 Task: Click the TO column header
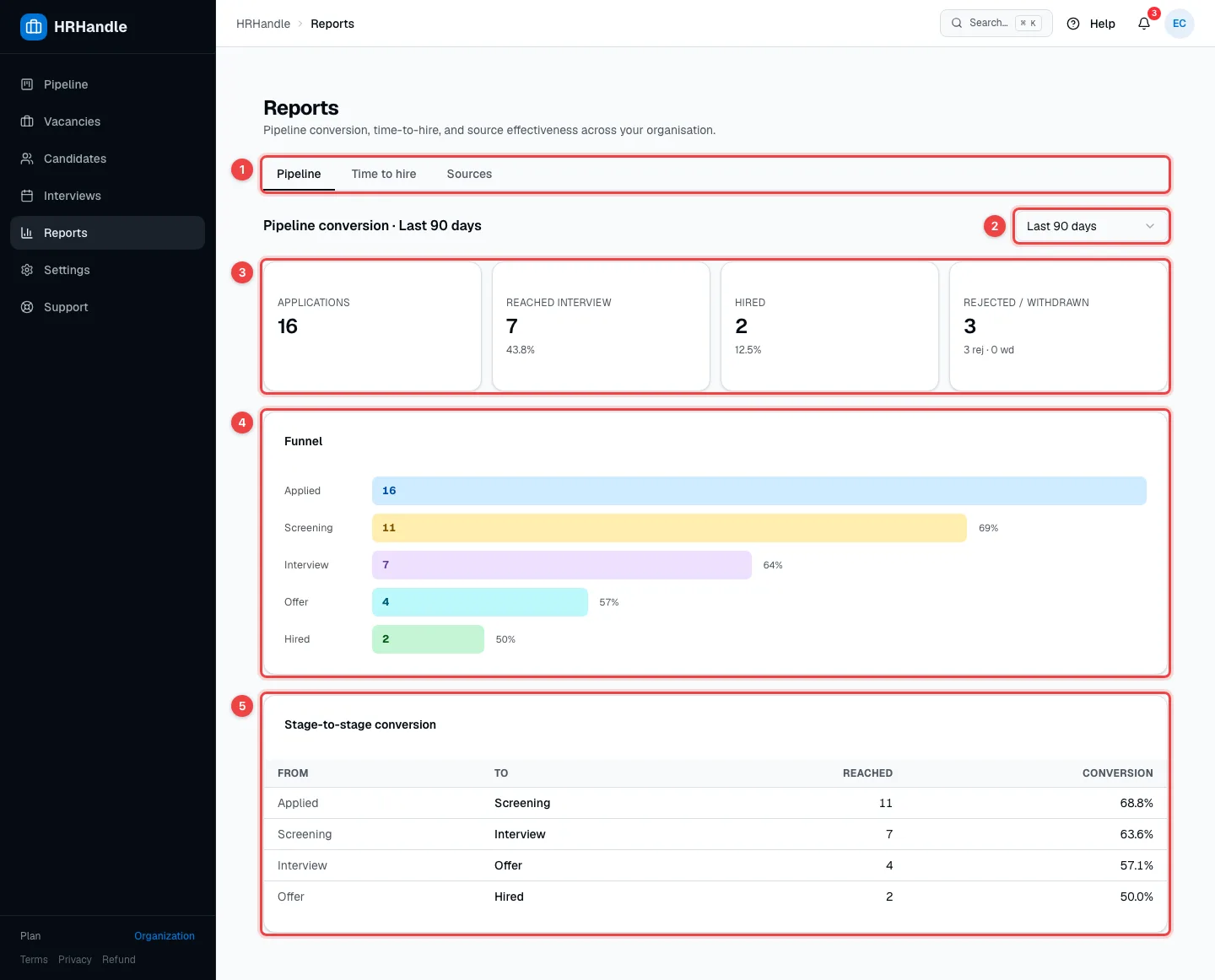tap(501, 773)
